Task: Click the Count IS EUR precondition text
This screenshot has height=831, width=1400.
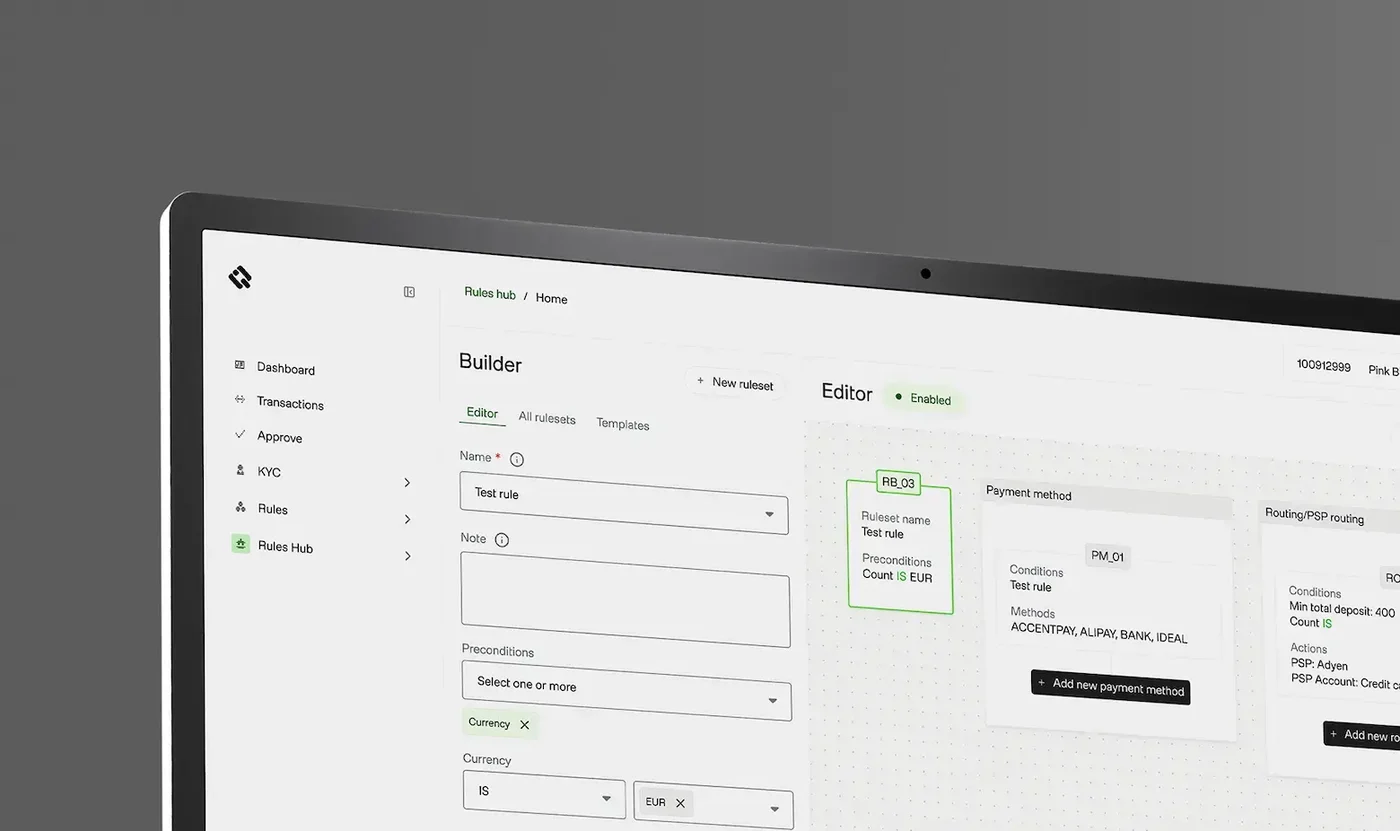Action: point(897,576)
